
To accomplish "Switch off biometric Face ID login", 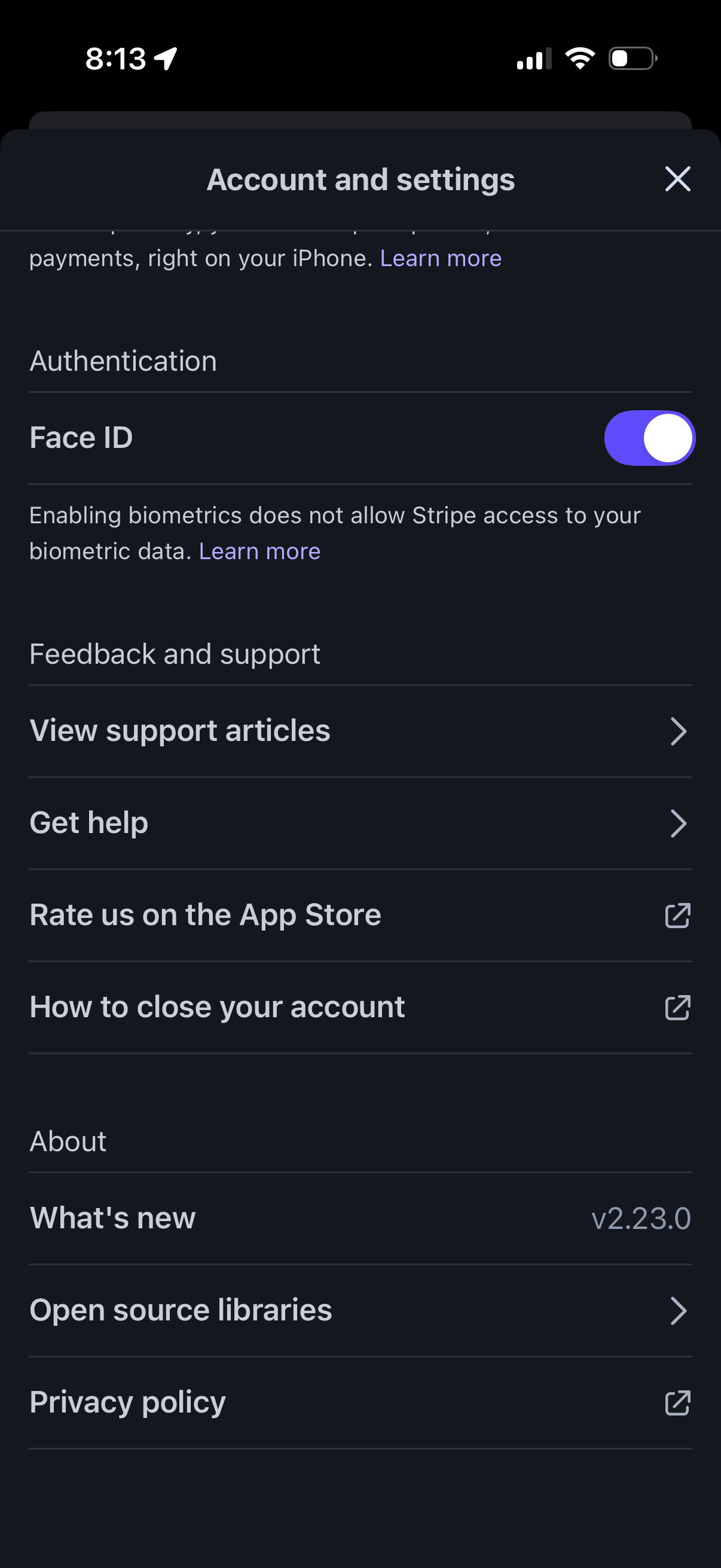I will 649,437.
